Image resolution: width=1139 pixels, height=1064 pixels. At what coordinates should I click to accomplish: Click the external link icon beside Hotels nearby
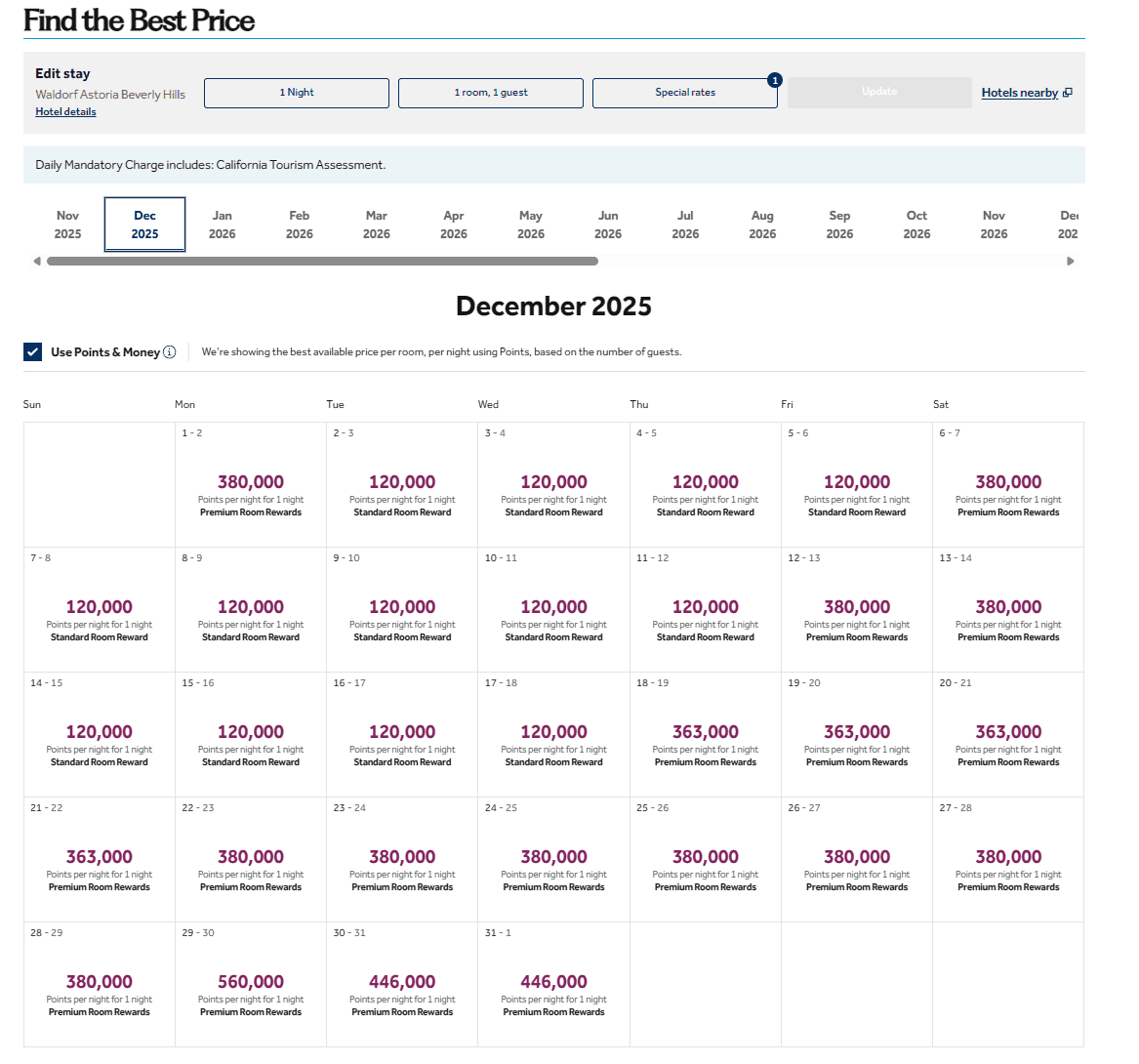(x=1068, y=93)
